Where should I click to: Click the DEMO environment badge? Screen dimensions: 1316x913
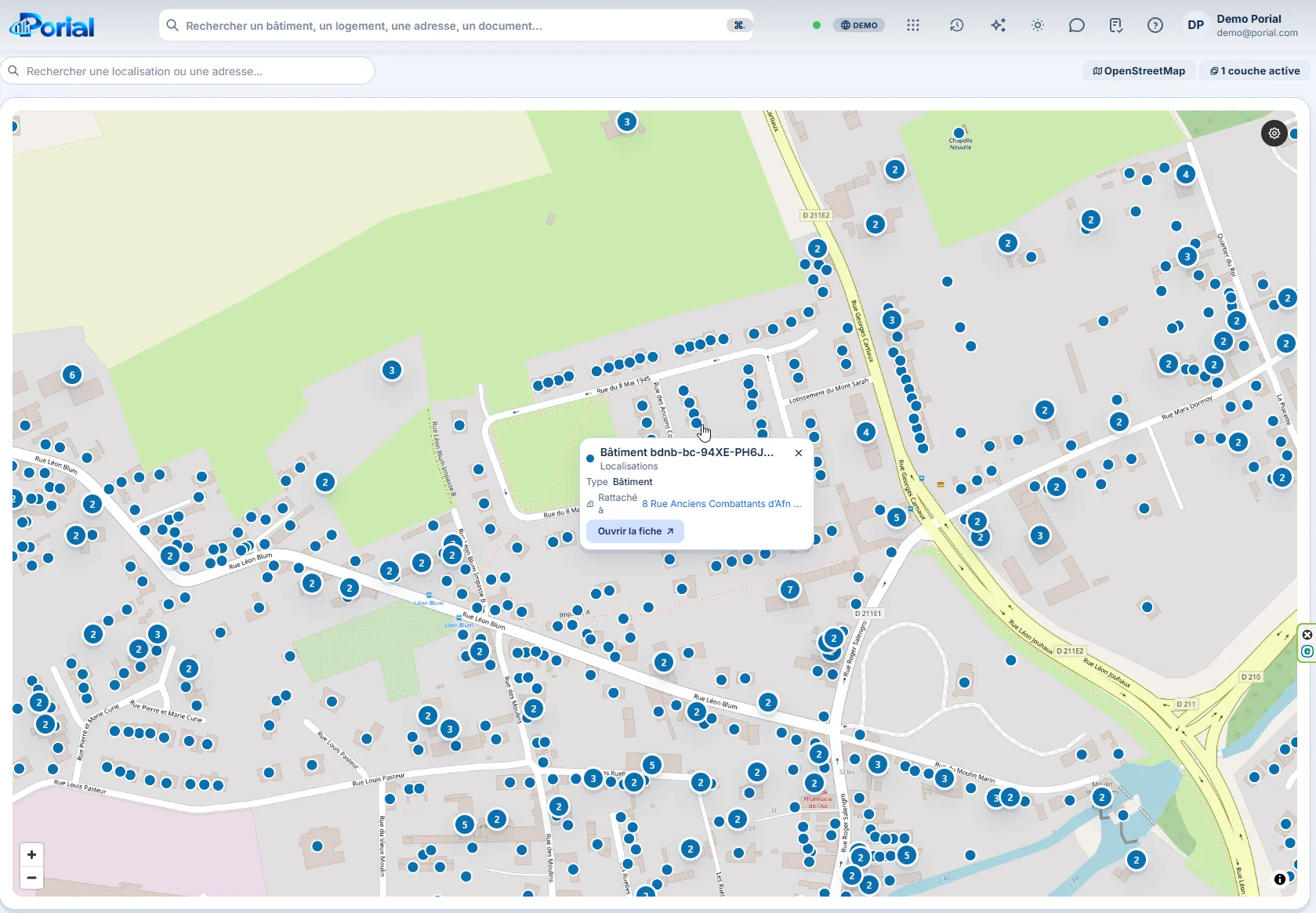[859, 25]
